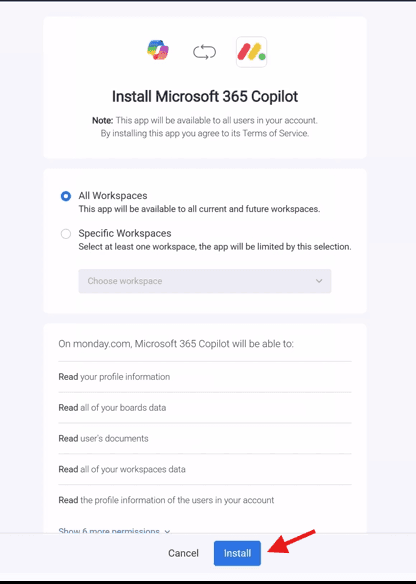Expand Show 6 more permissions

pyautogui.click(x=114, y=530)
